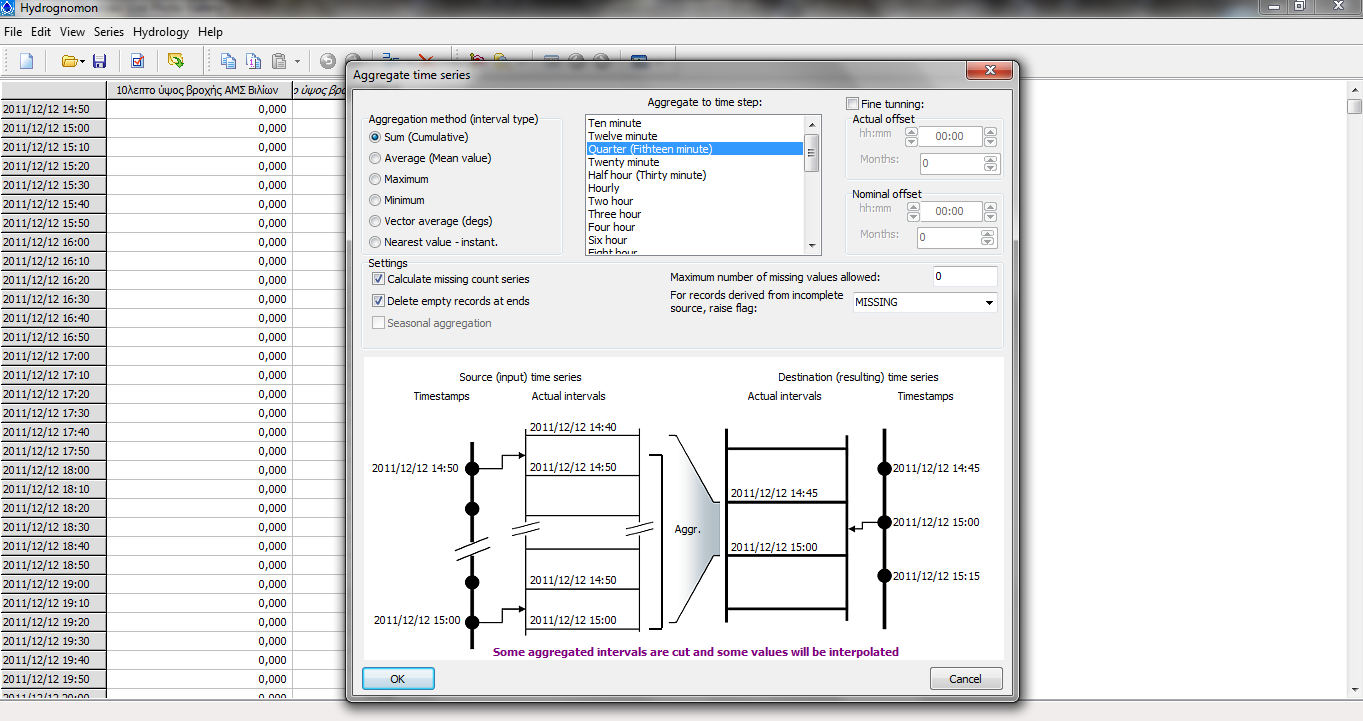Click the Hydrognomon app icon in title bar
Screen dimensions: 1363x721
coord(9,6)
